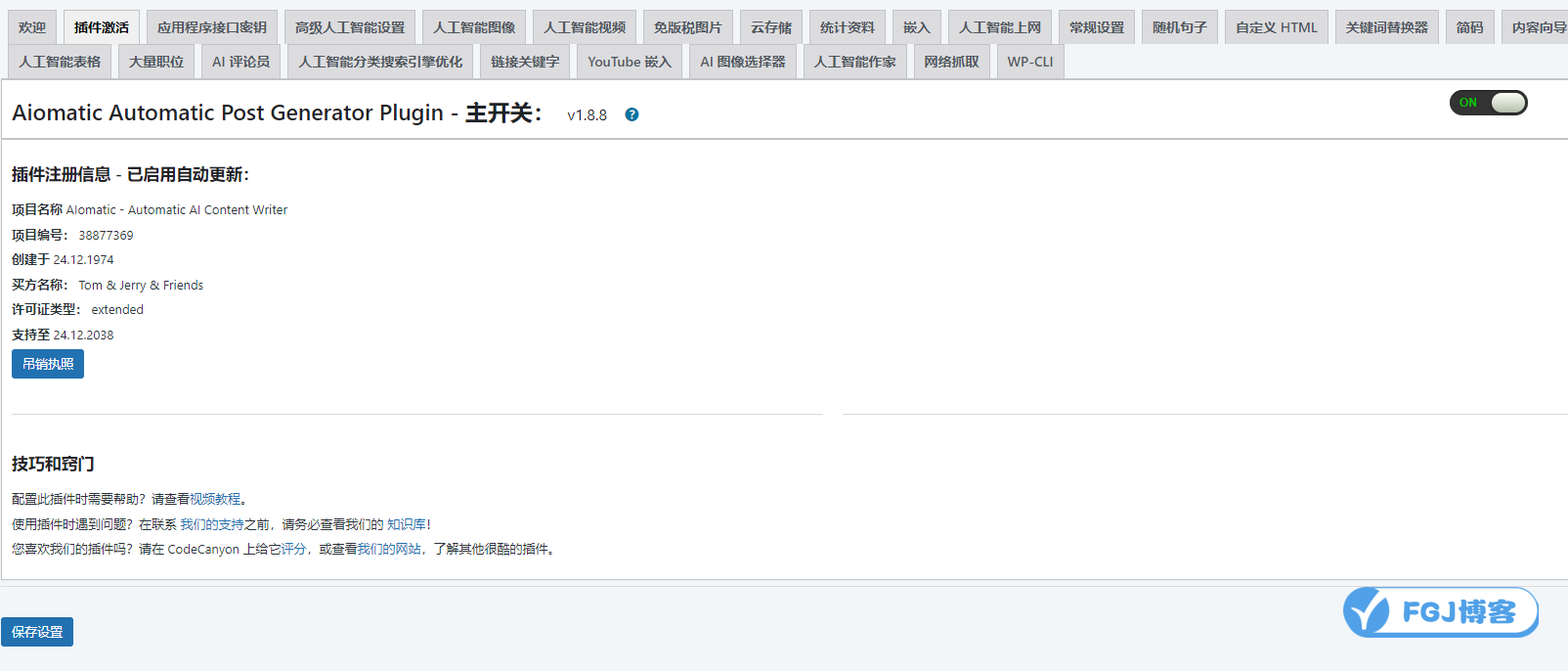Viewport: 1568px width, 671px height.
Task: Open the 人工智能作家 tab
Action: 855,62
